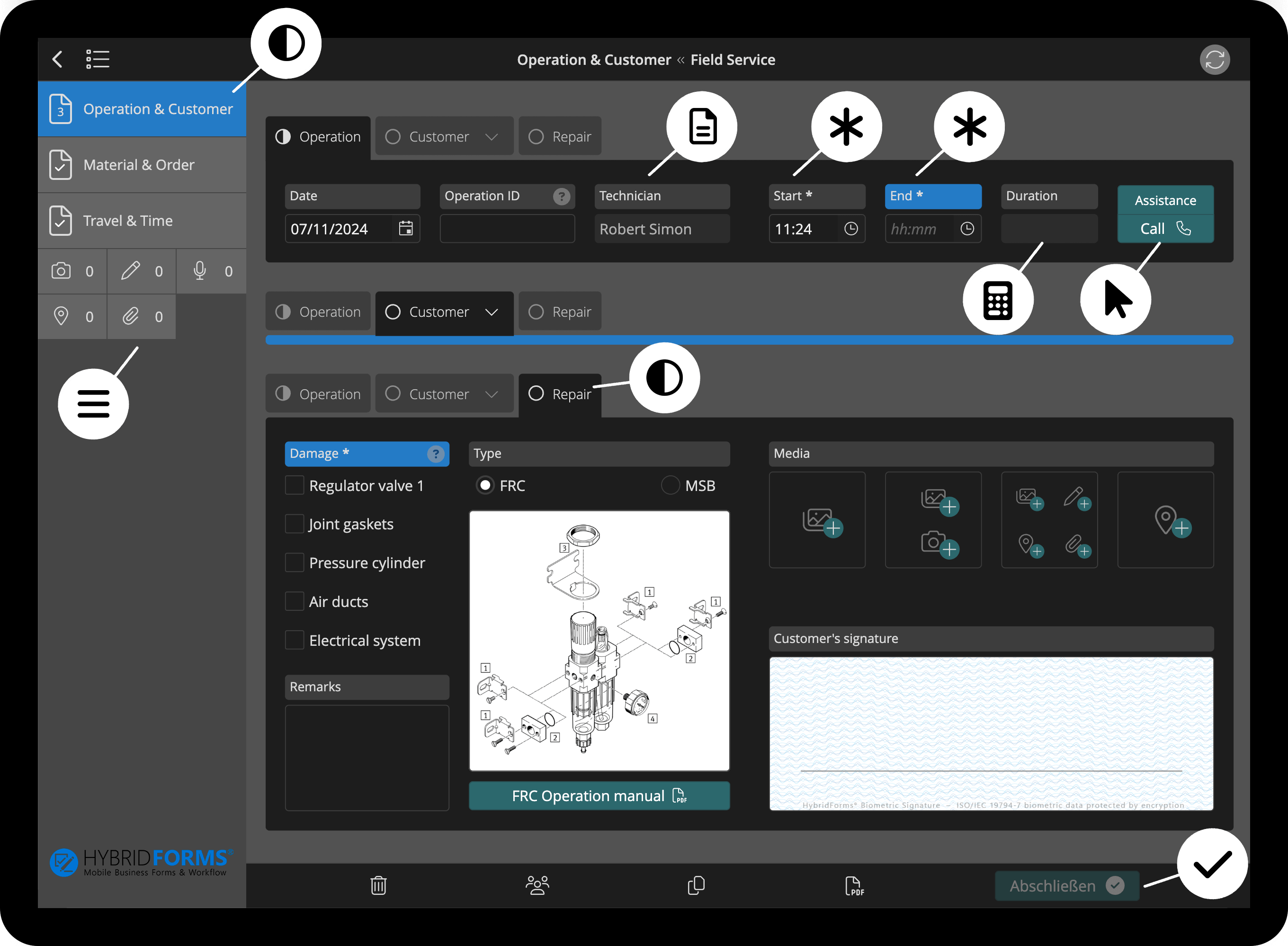Open Travel & Time sidebar page
This screenshot has height=946, width=1288.
point(142,221)
